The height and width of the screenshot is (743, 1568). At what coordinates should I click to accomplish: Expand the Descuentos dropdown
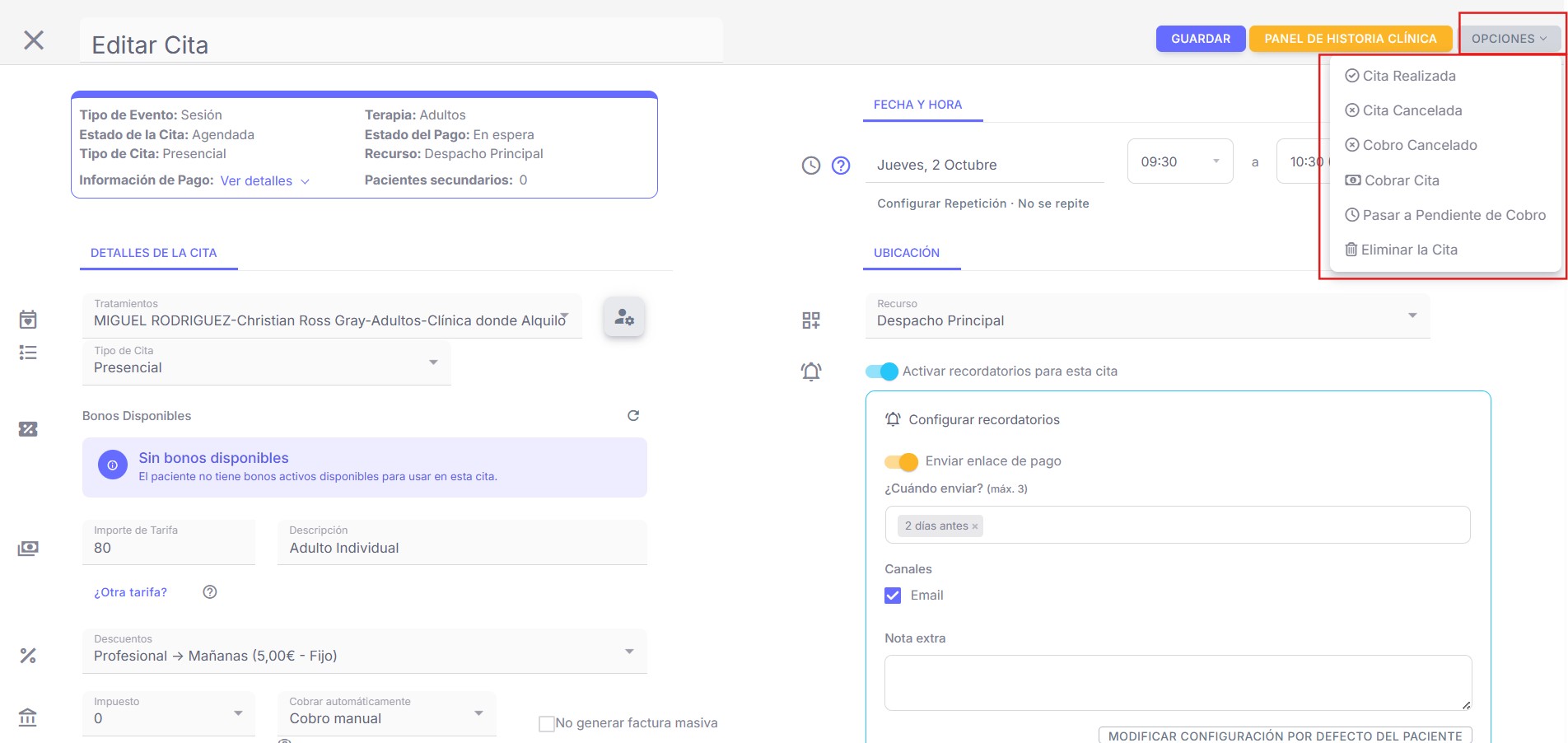pos(630,650)
